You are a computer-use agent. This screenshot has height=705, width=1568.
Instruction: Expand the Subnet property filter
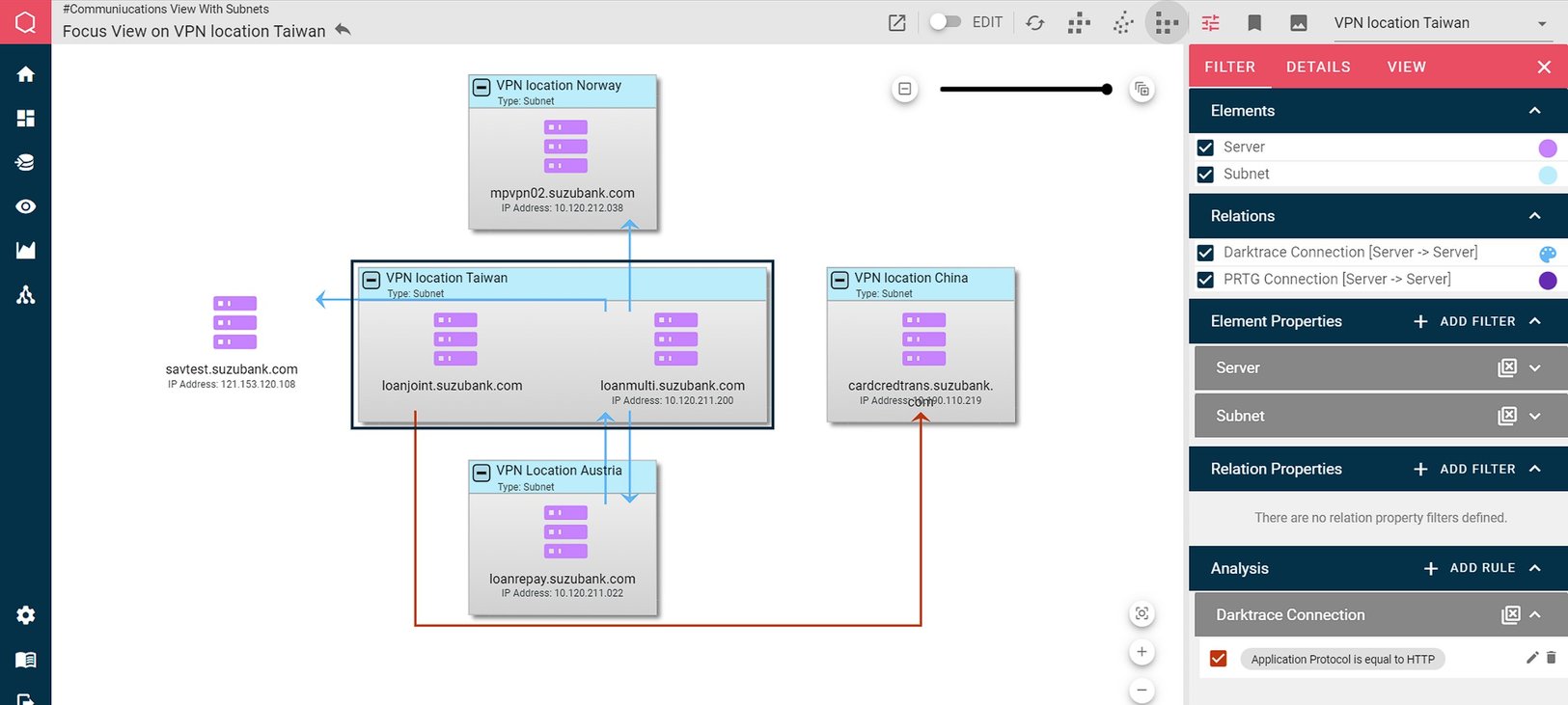(1535, 416)
